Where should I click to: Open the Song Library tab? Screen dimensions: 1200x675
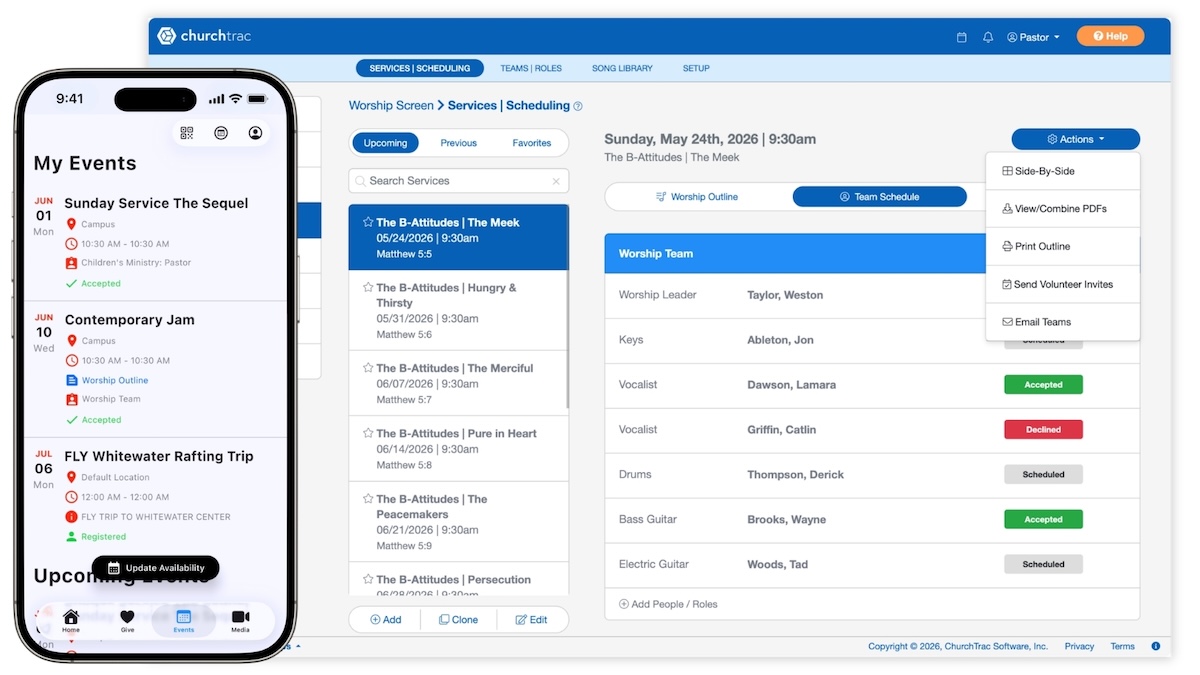click(x=622, y=68)
